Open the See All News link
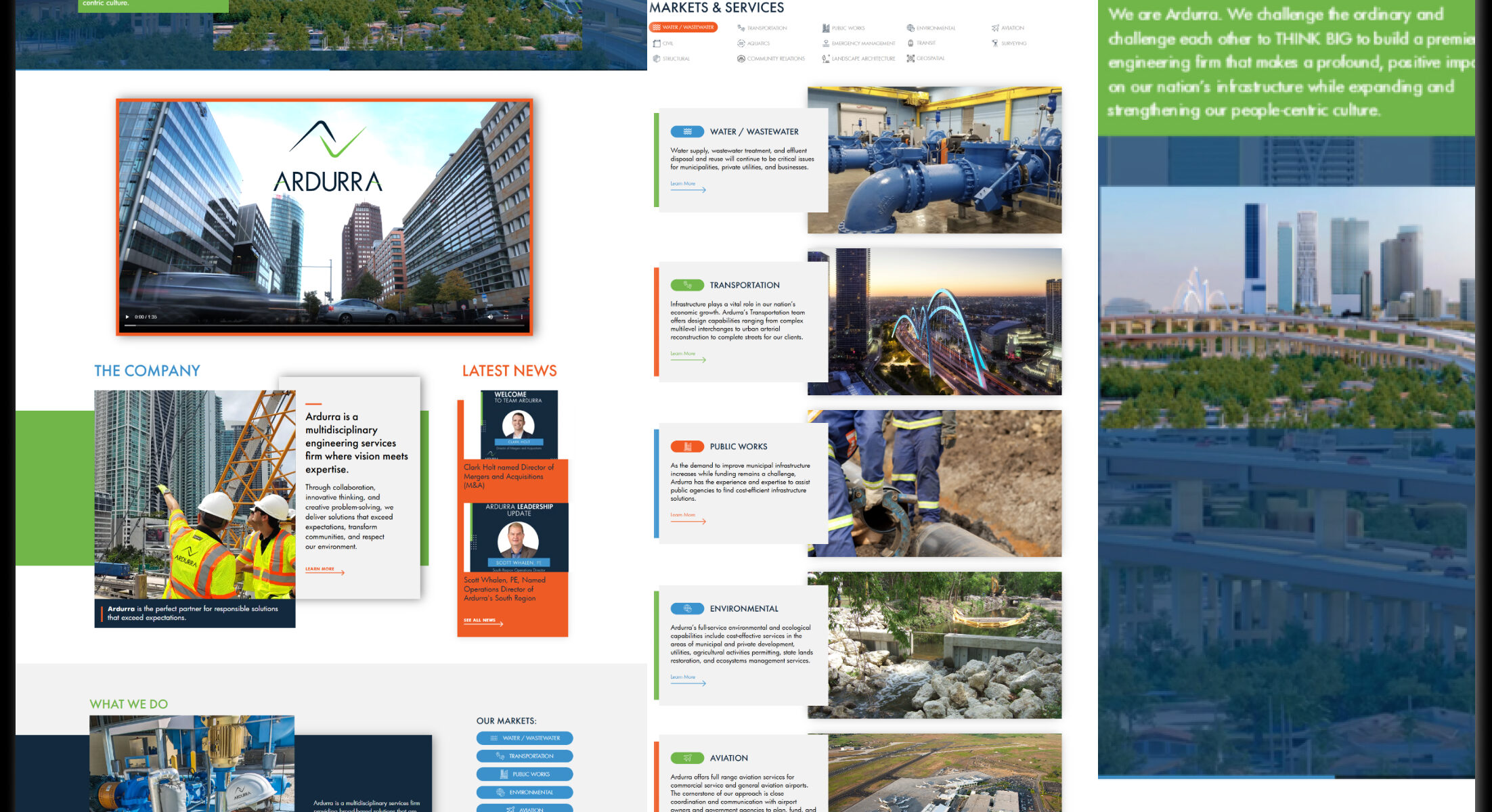Image resolution: width=1492 pixels, height=812 pixels. pyautogui.click(x=483, y=621)
